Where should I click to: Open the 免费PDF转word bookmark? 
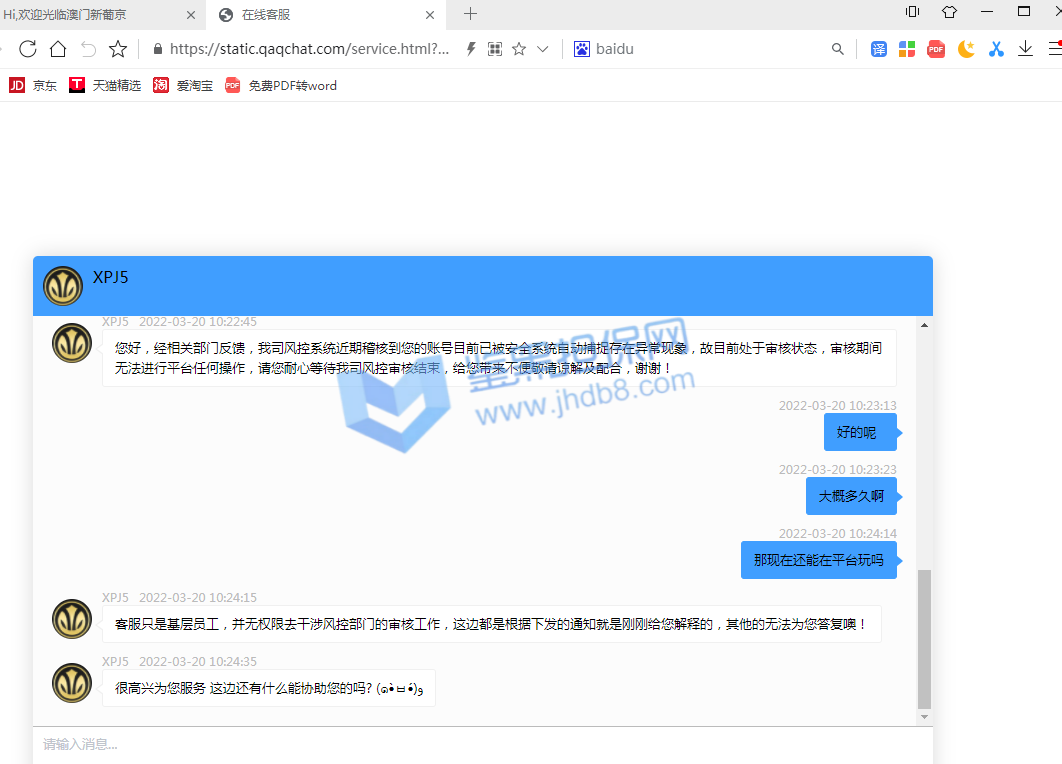click(x=281, y=86)
